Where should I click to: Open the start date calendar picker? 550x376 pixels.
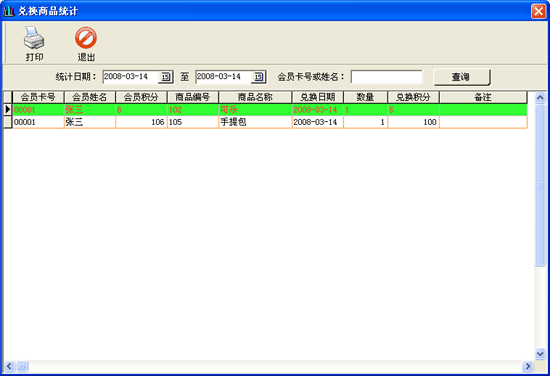[166, 77]
